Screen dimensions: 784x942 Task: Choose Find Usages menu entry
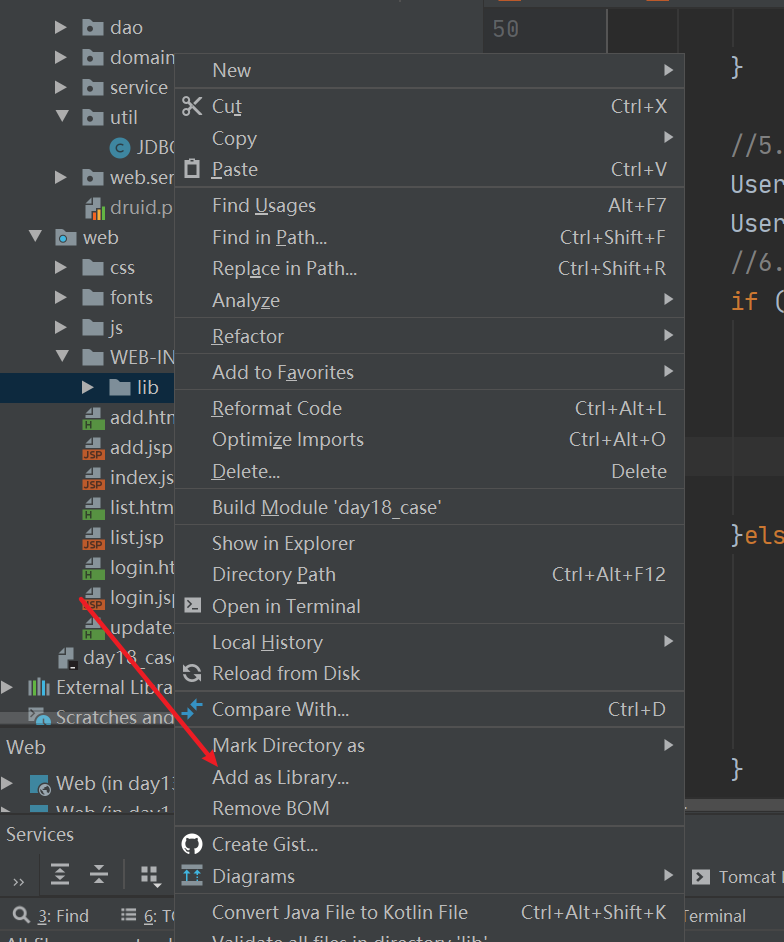click(x=430, y=205)
